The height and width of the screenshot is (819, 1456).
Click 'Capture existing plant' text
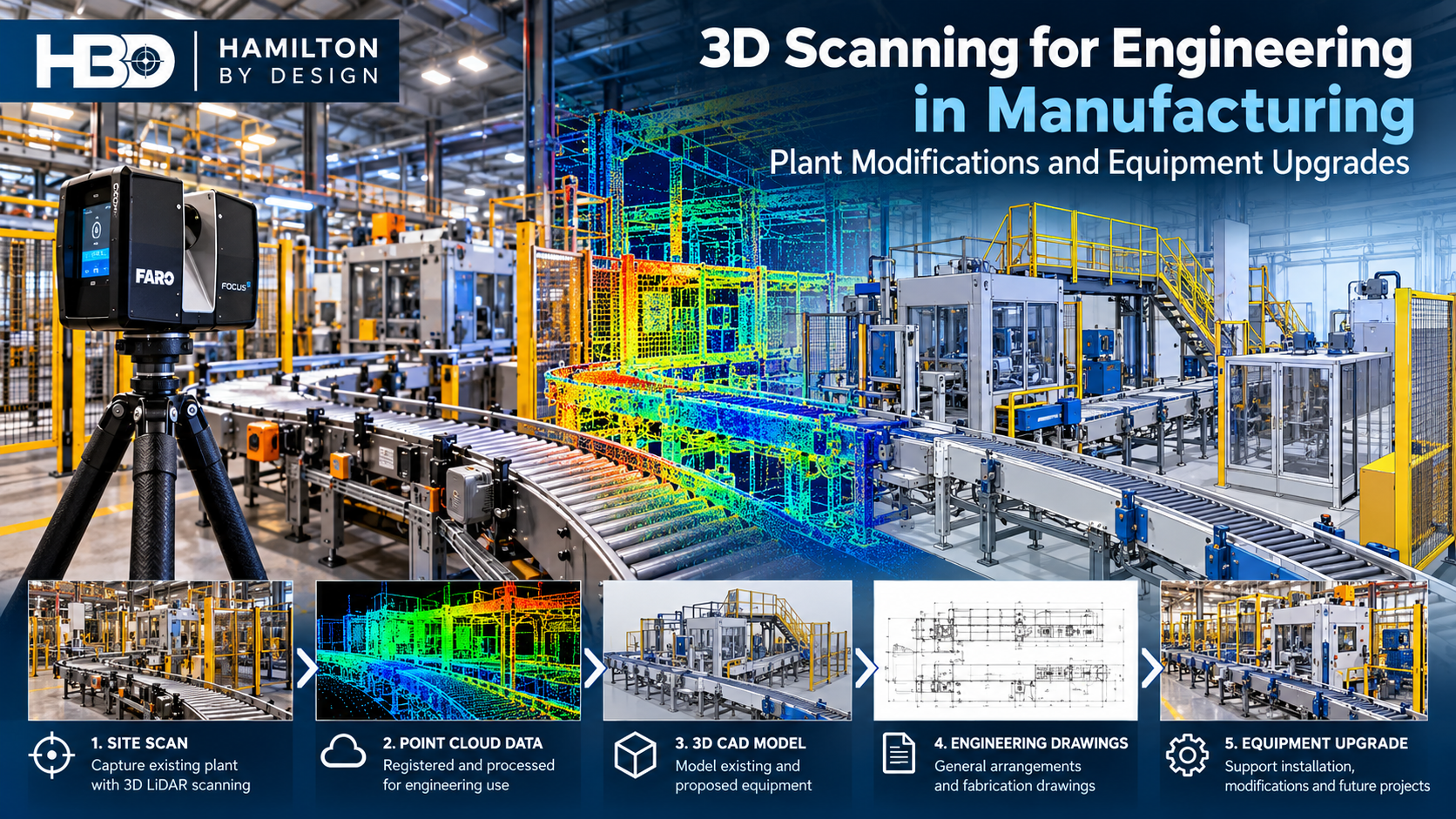coord(165,765)
